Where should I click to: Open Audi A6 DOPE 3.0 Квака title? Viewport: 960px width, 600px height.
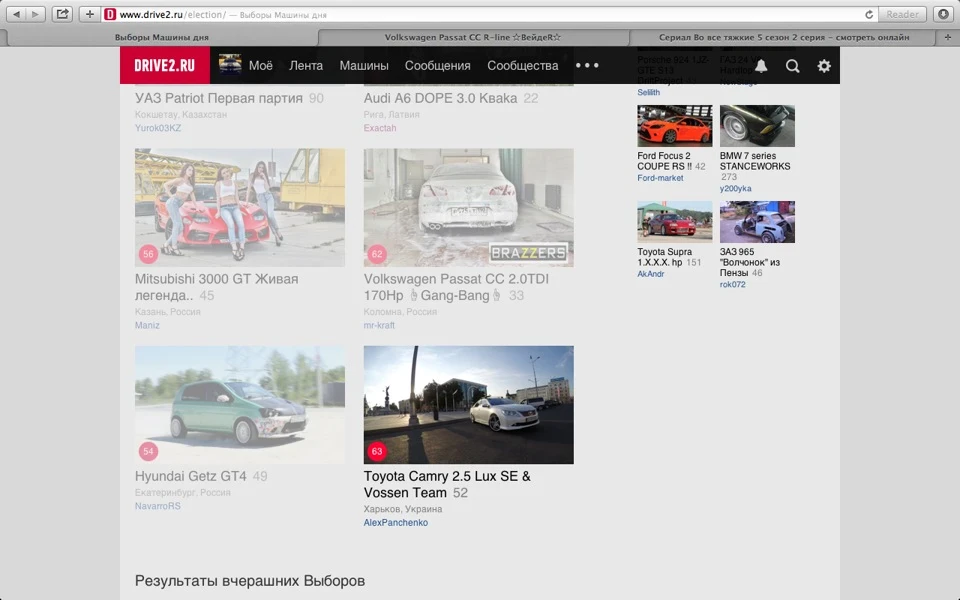(x=440, y=98)
